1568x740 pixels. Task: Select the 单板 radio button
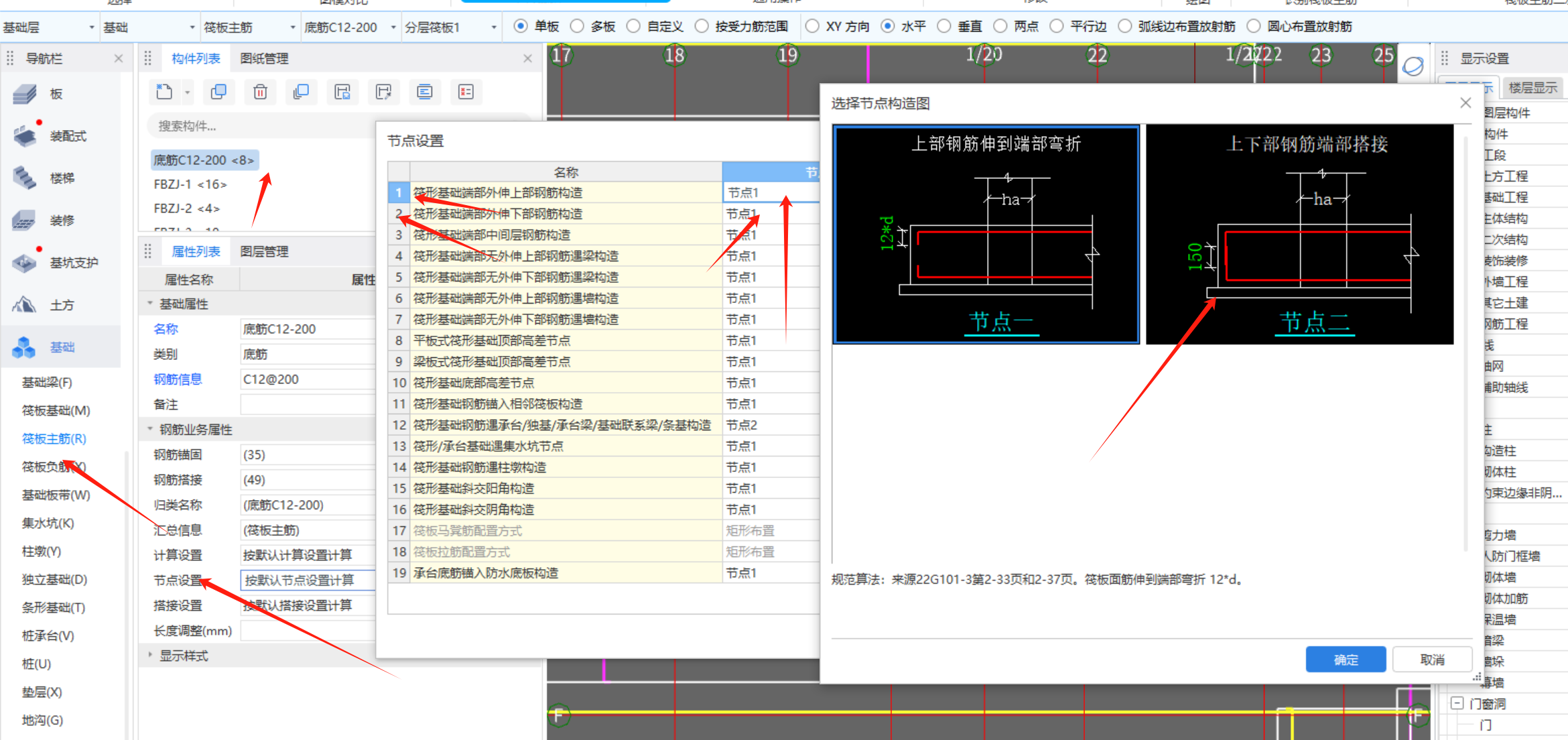click(520, 26)
